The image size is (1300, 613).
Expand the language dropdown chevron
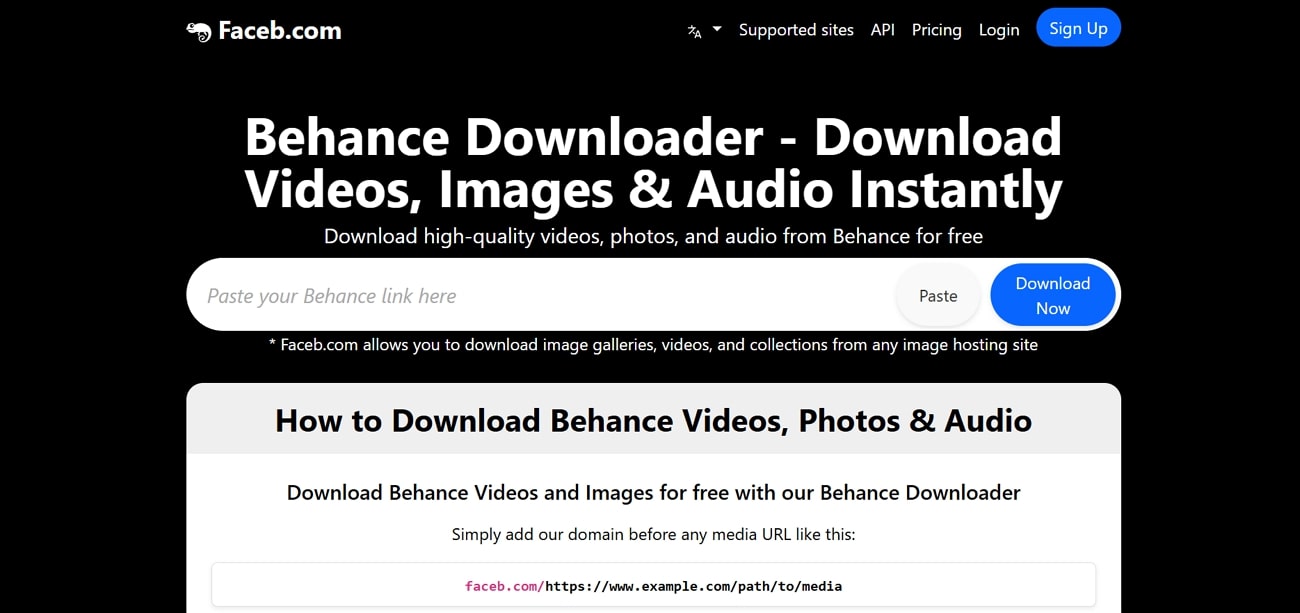pos(716,31)
